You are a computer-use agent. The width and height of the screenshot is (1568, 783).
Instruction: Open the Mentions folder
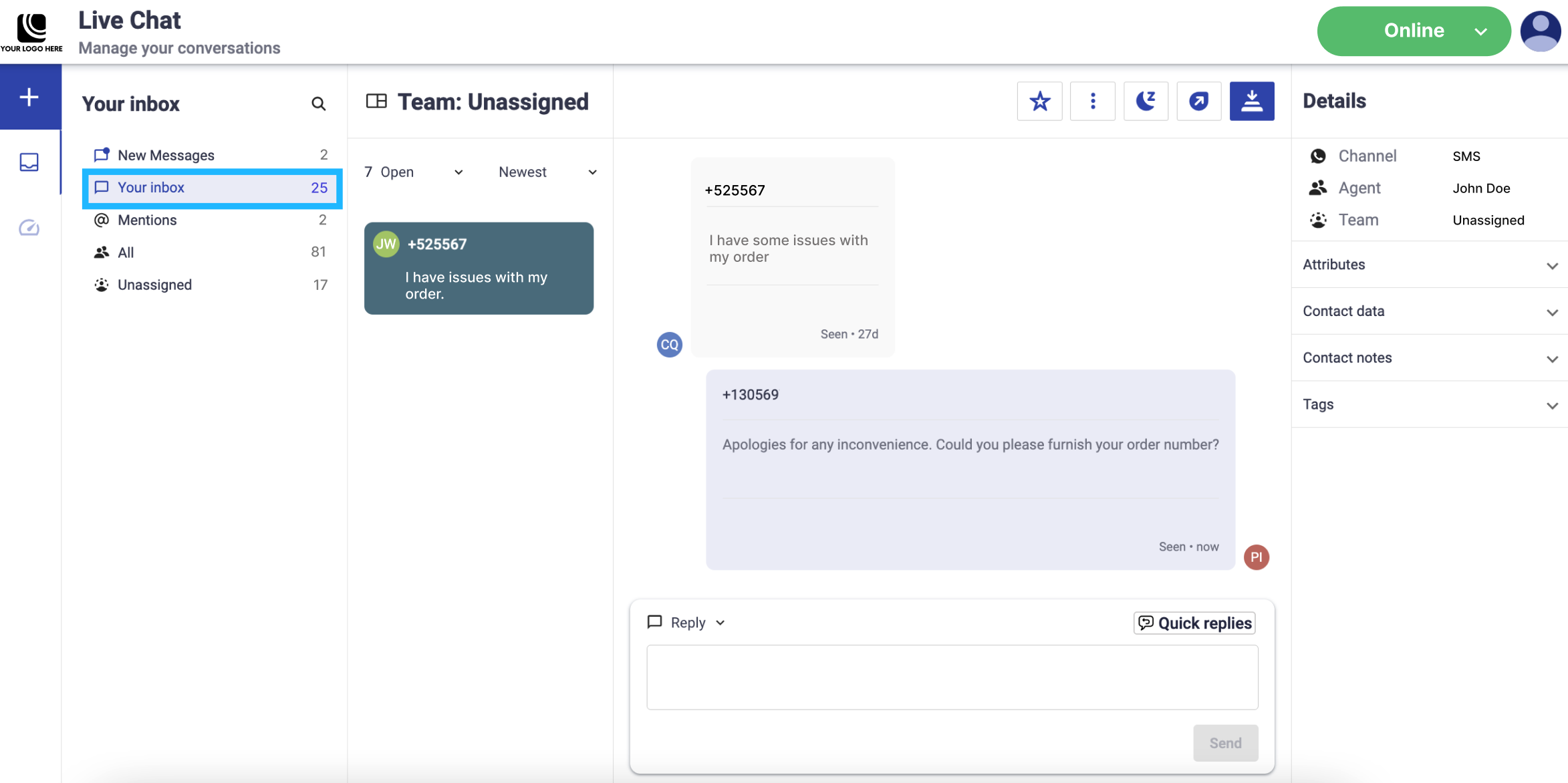[147, 220]
